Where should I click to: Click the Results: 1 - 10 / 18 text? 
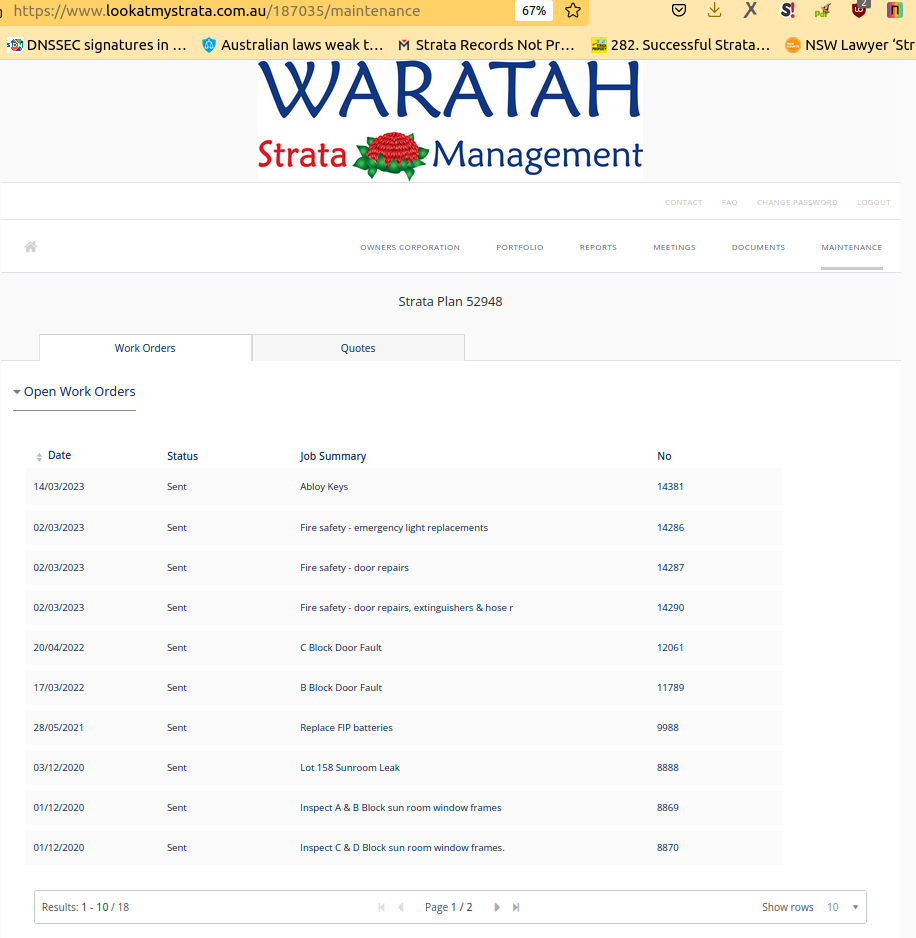click(86, 907)
